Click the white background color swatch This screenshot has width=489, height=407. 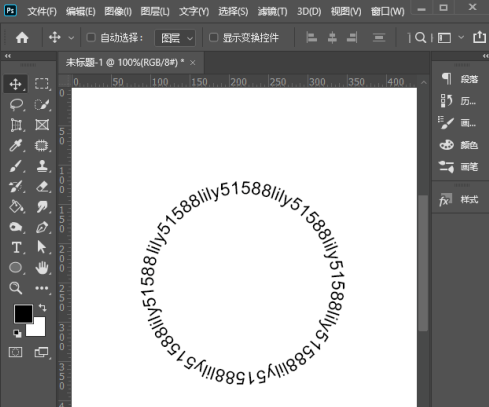point(38,329)
